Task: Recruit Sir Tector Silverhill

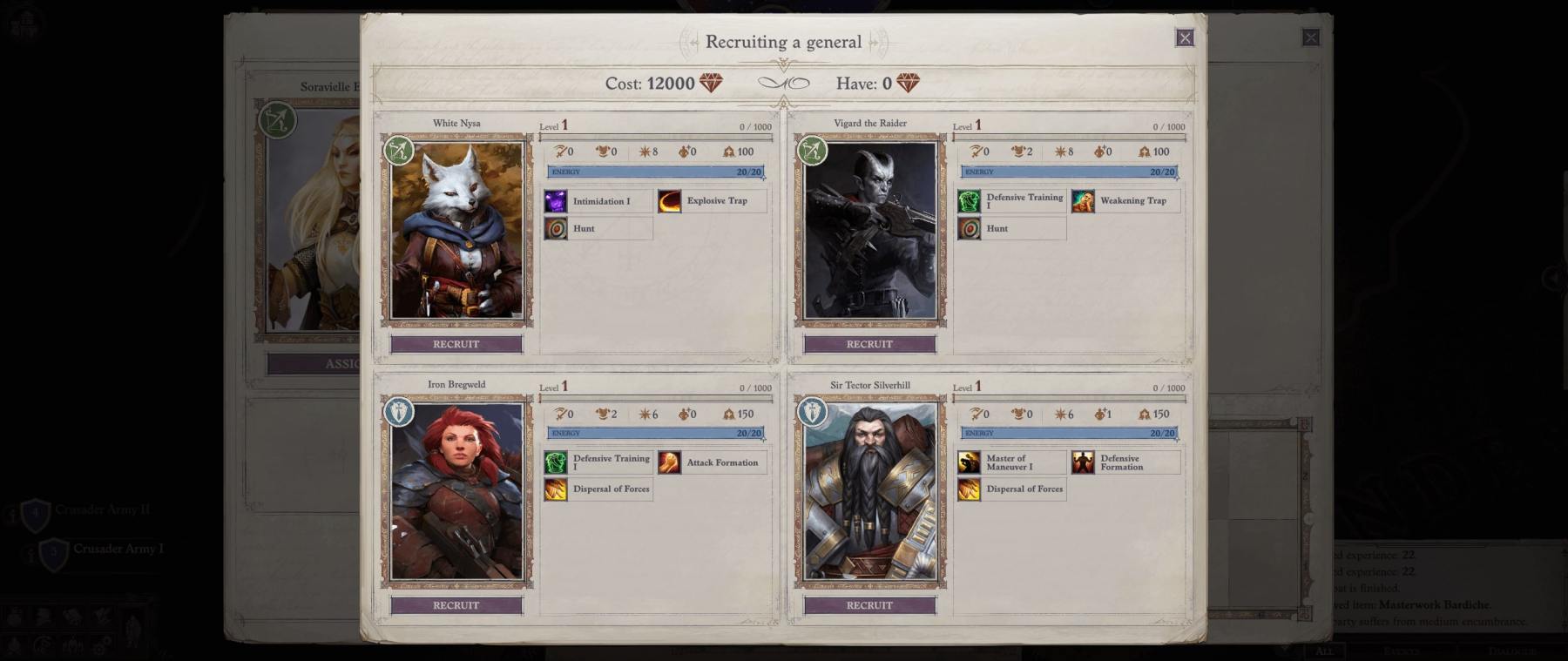Action: pyautogui.click(x=869, y=605)
